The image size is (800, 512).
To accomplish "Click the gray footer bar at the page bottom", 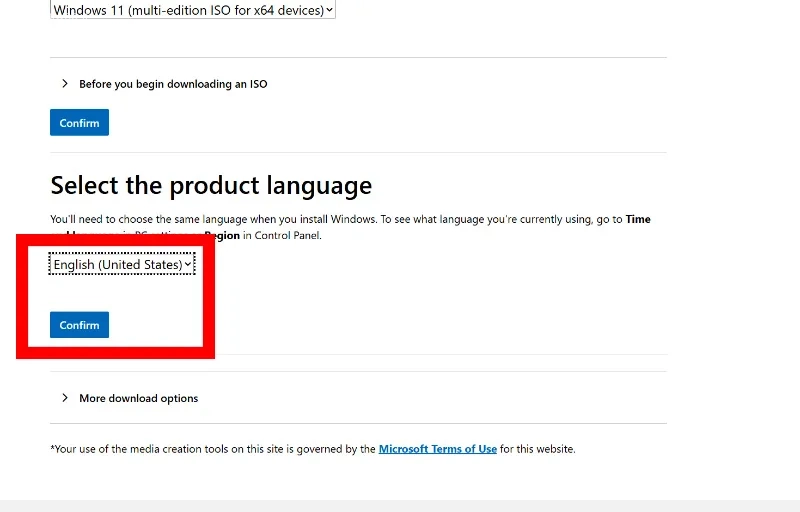I will tap(400, 505).
